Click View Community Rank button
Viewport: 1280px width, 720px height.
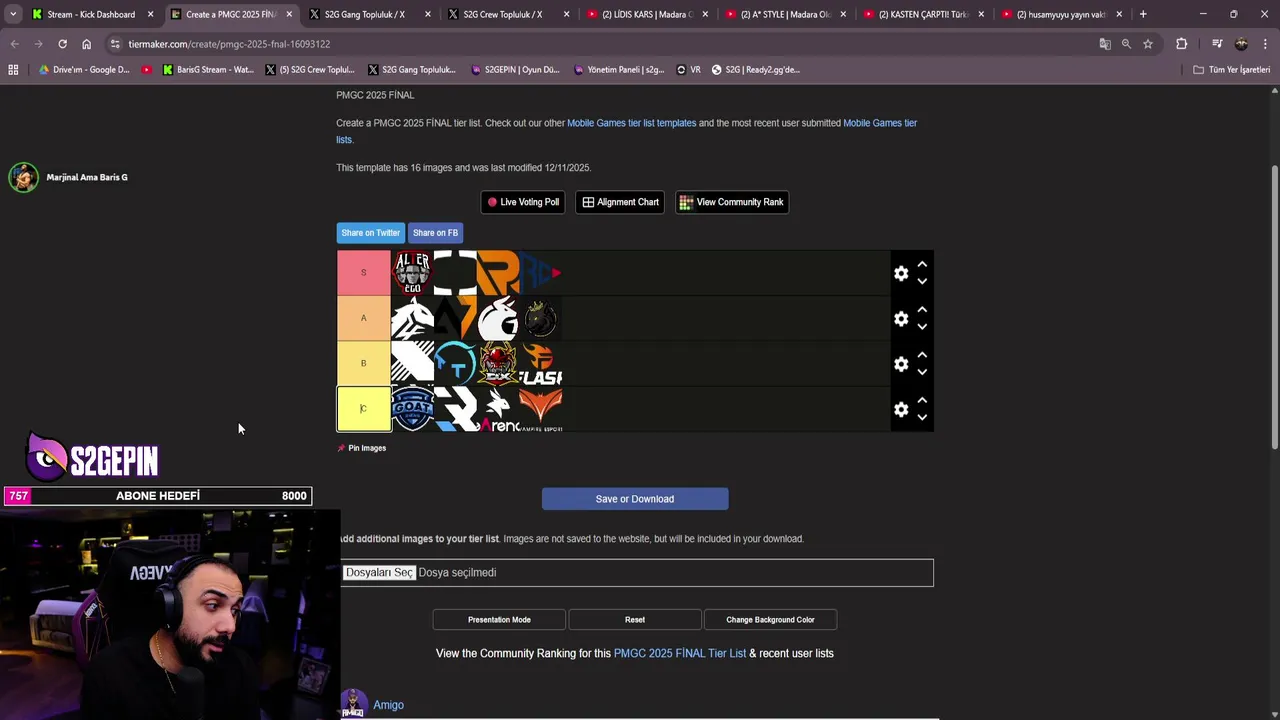(731, 202)
